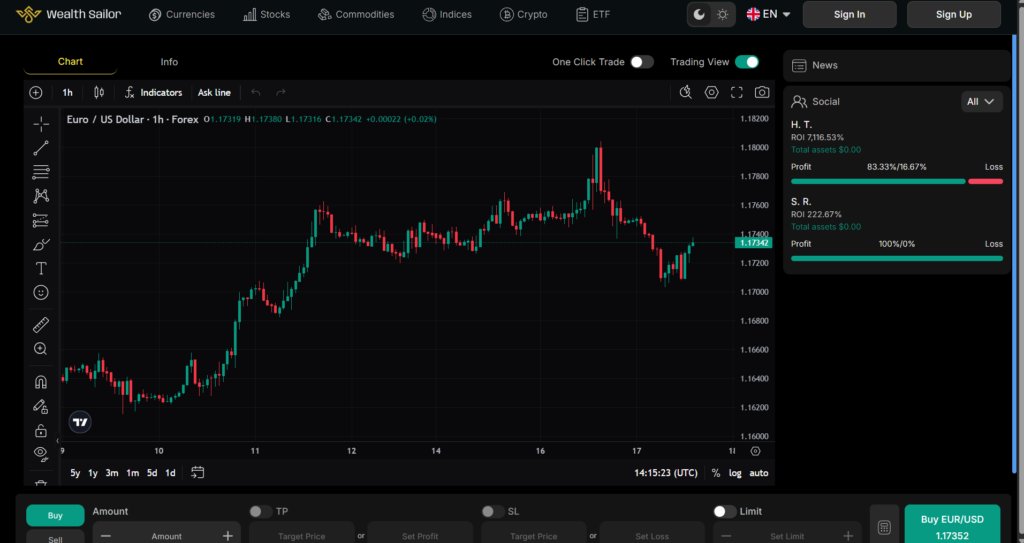
Task: Click the Buy EUR/USD button
Action: (x=952, y=527)
